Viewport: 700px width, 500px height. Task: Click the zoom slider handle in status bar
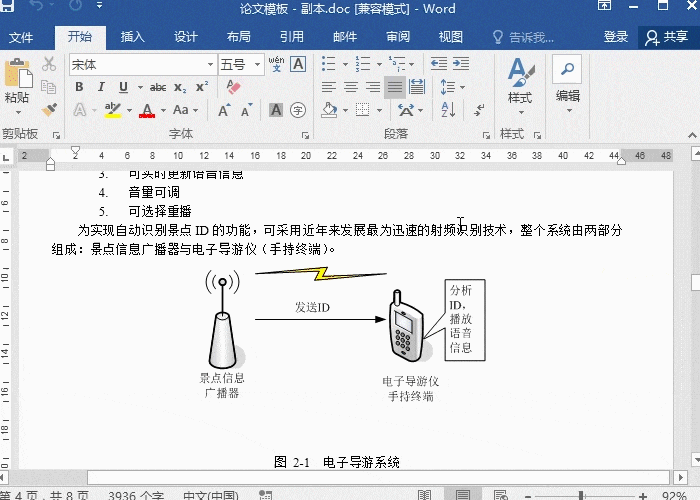tap(581, 496)
